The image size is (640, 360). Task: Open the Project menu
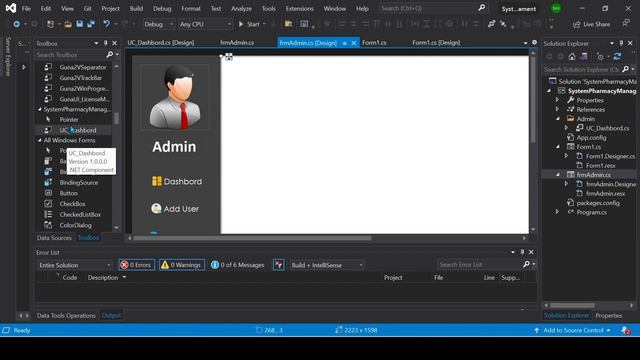[110, 8]
